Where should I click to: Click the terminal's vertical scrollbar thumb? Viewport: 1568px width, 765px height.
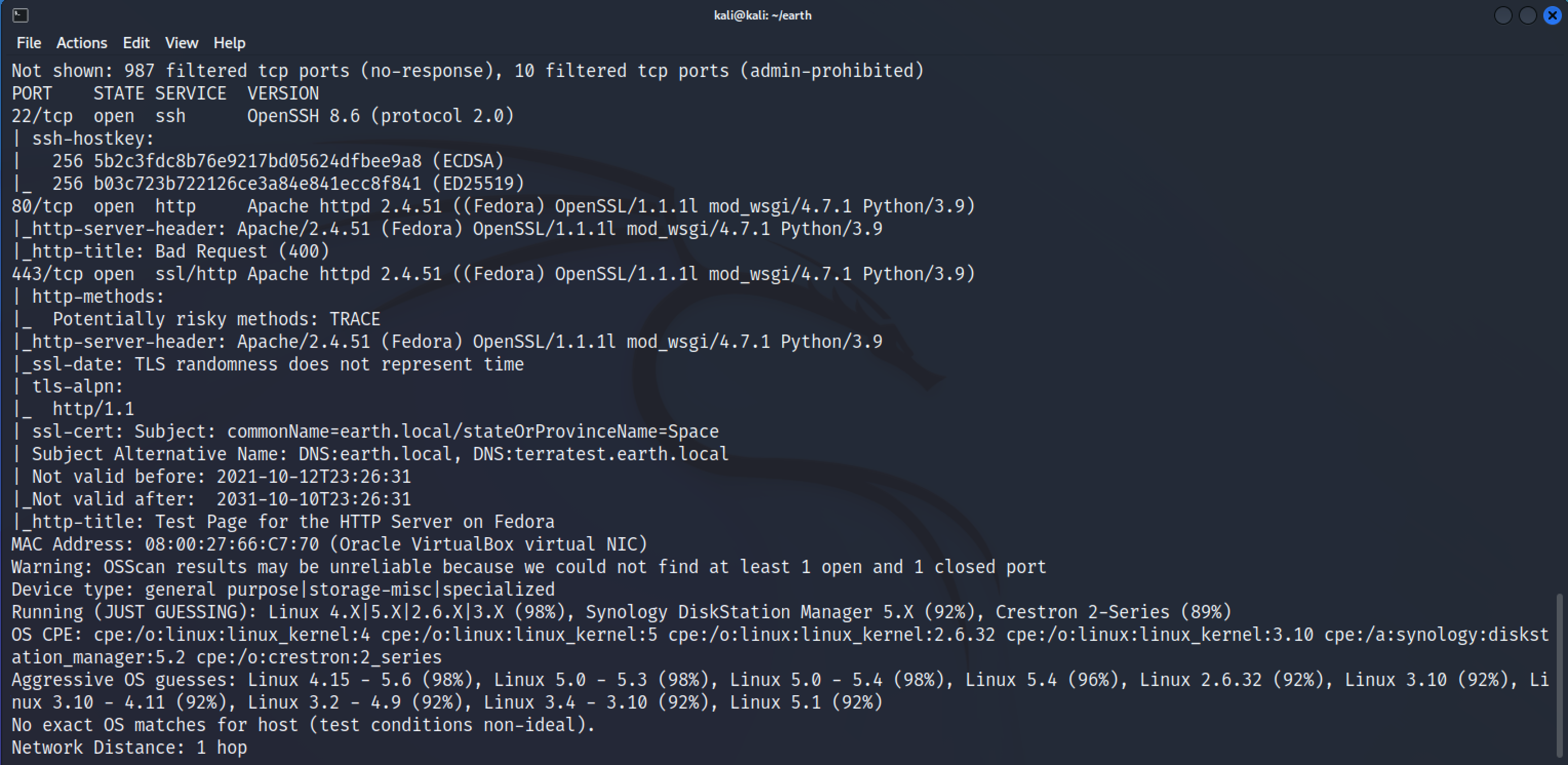(x=1561, y=676)
